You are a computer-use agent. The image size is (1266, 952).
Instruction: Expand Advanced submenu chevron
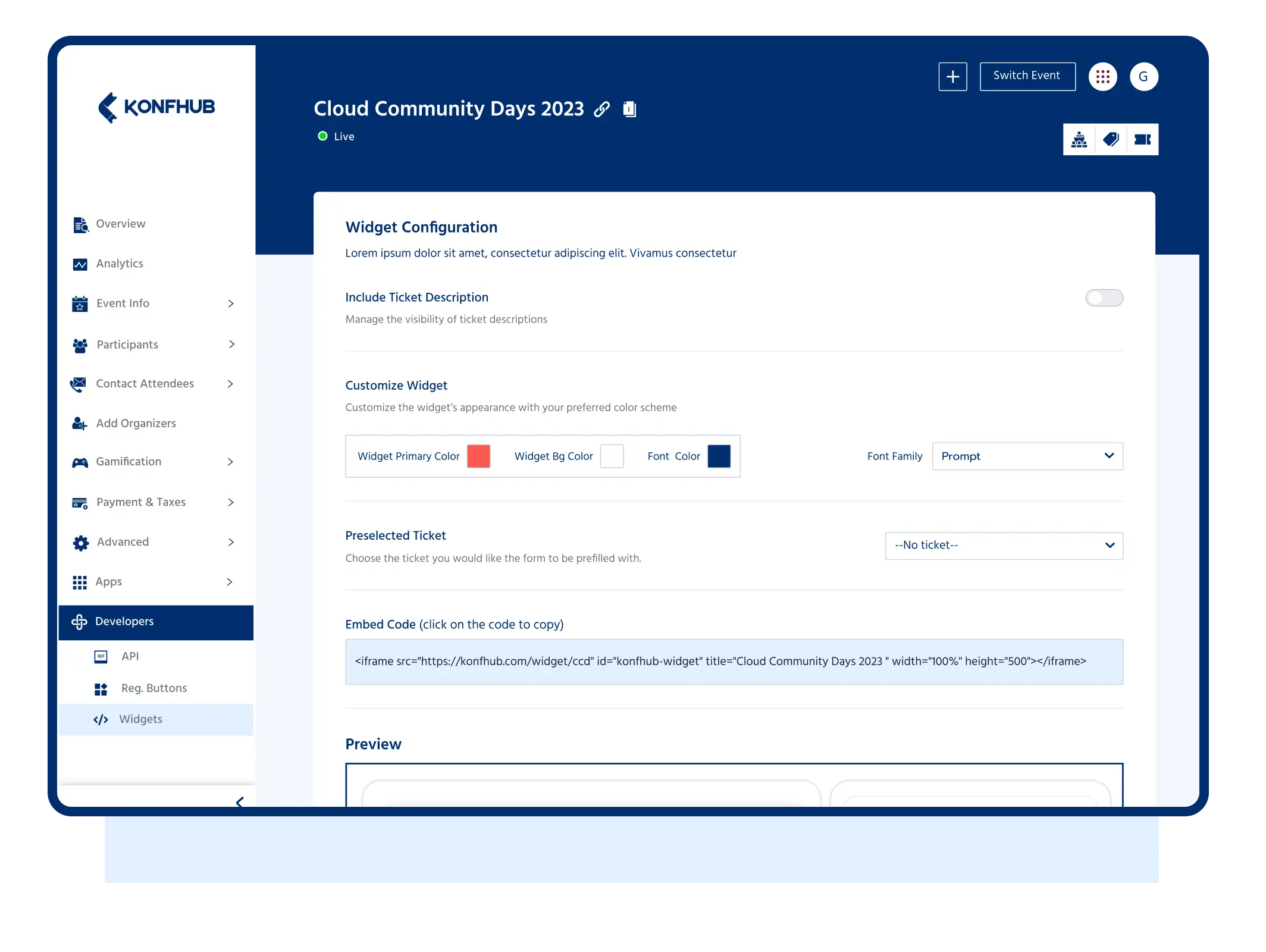[x=231, y=542]
